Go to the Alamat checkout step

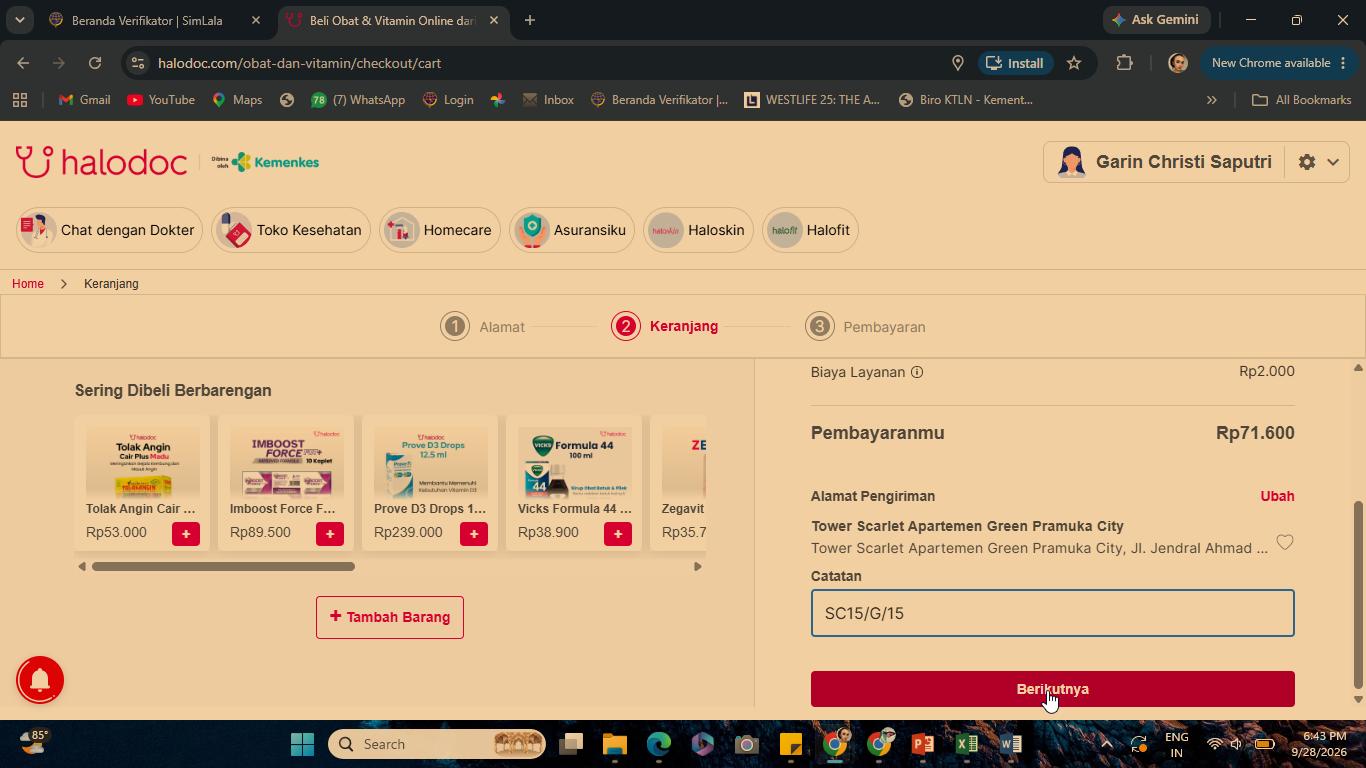coord(483,327)
